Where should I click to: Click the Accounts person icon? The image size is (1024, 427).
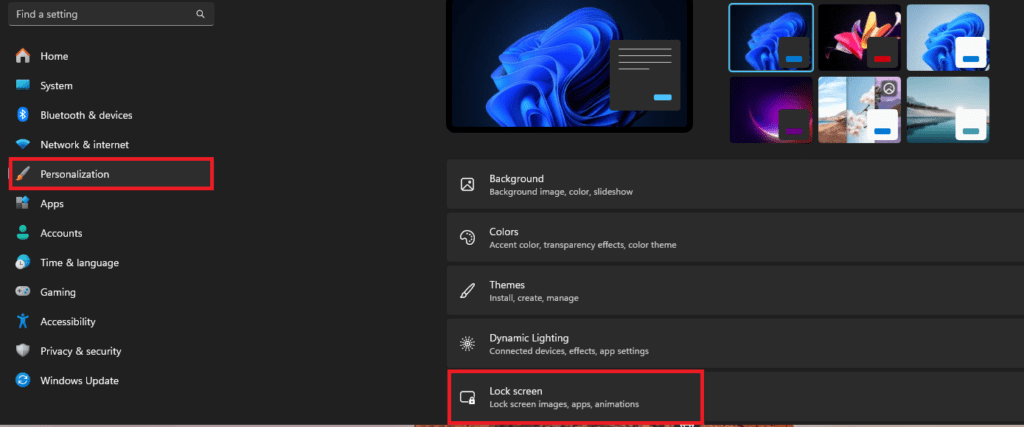[x=23, y=233]
